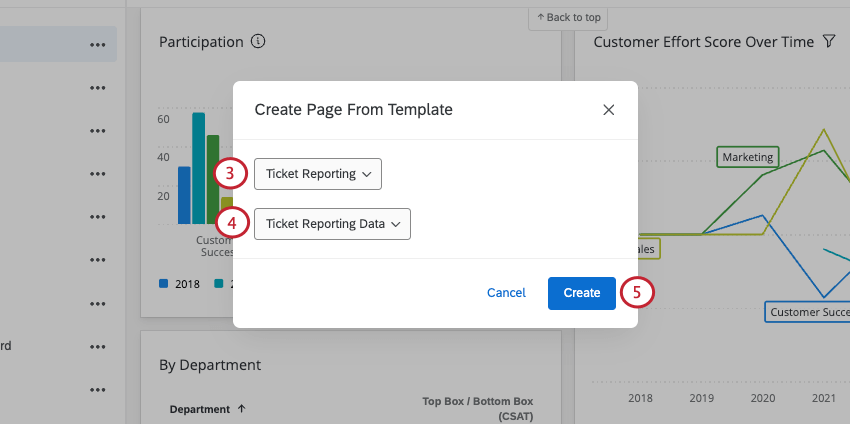
Task: Cancel the template page creation
Action: (x=506, y=293)
